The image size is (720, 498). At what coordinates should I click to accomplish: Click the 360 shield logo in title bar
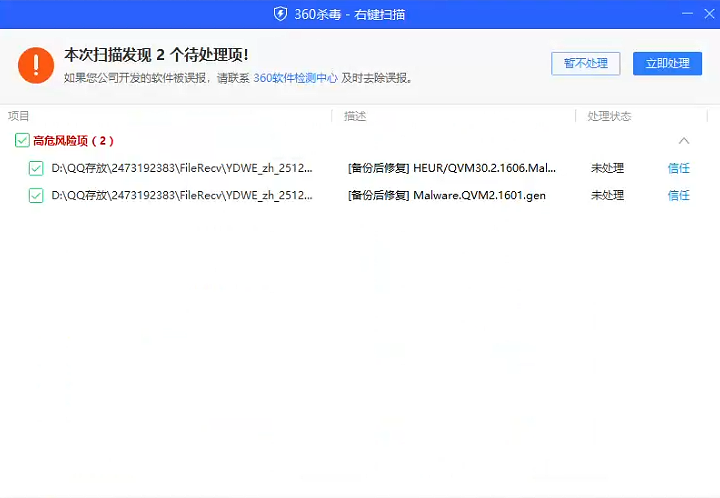click(280, 14)
